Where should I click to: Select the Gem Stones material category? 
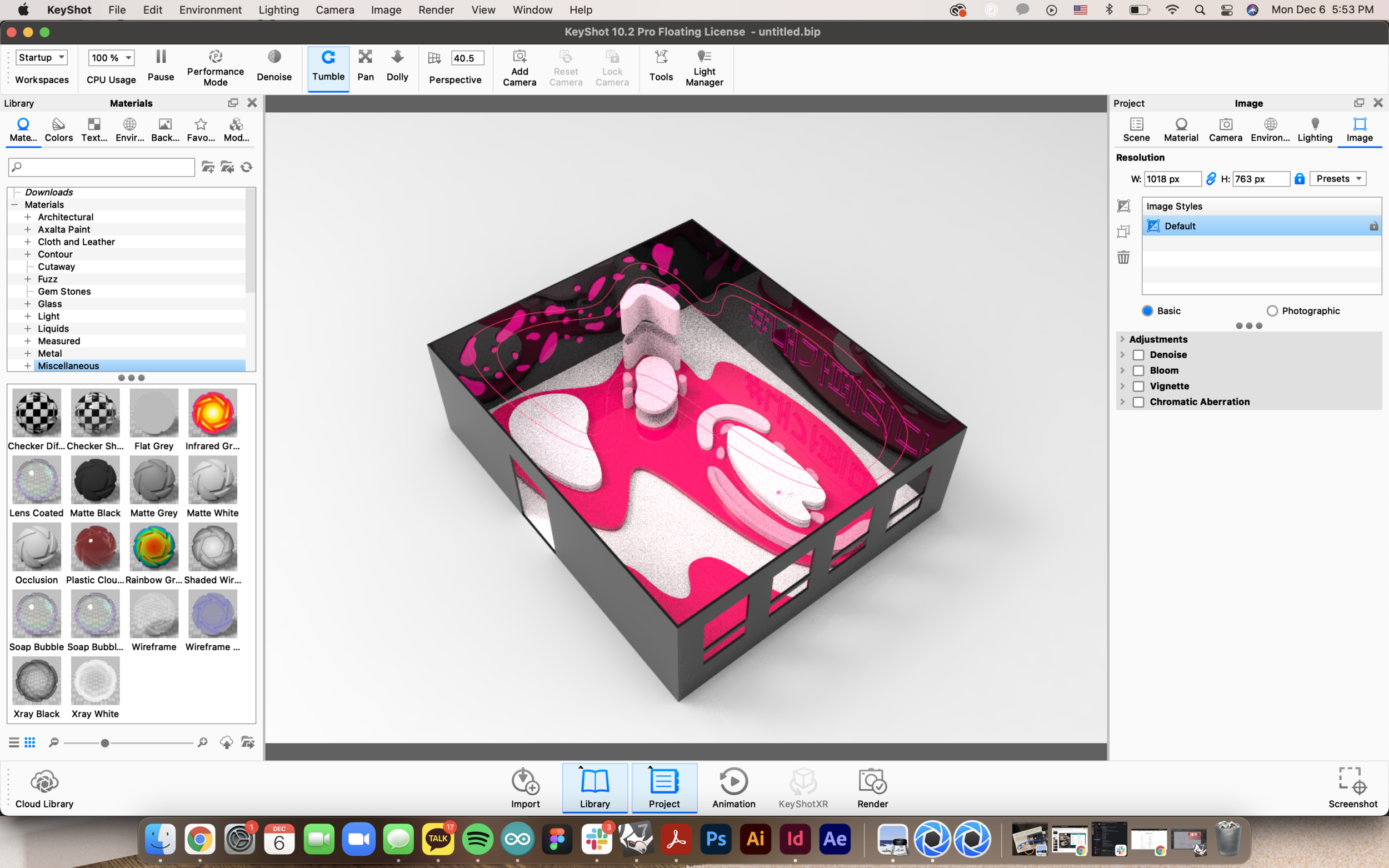[64, 292]
